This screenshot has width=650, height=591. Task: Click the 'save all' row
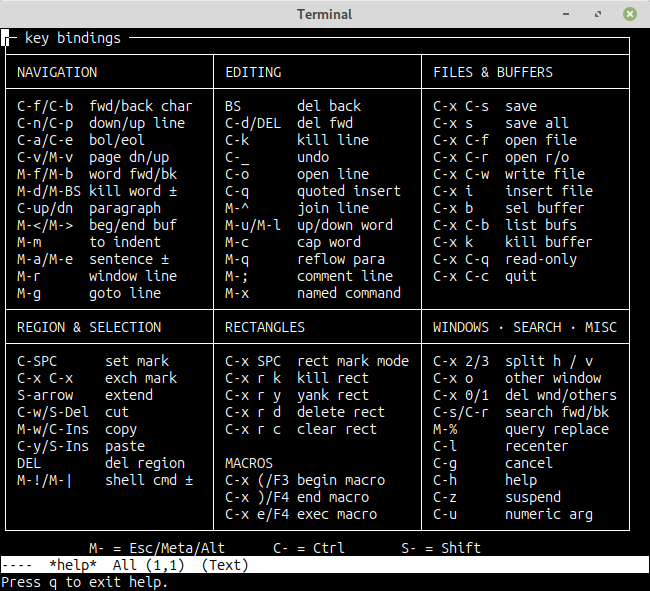(501, 123)
